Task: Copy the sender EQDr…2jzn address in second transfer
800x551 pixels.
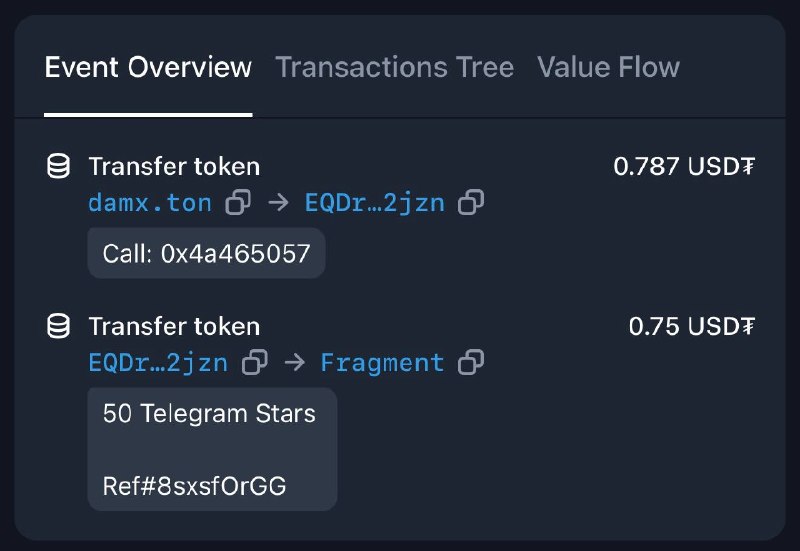Action: click(255, 363)
